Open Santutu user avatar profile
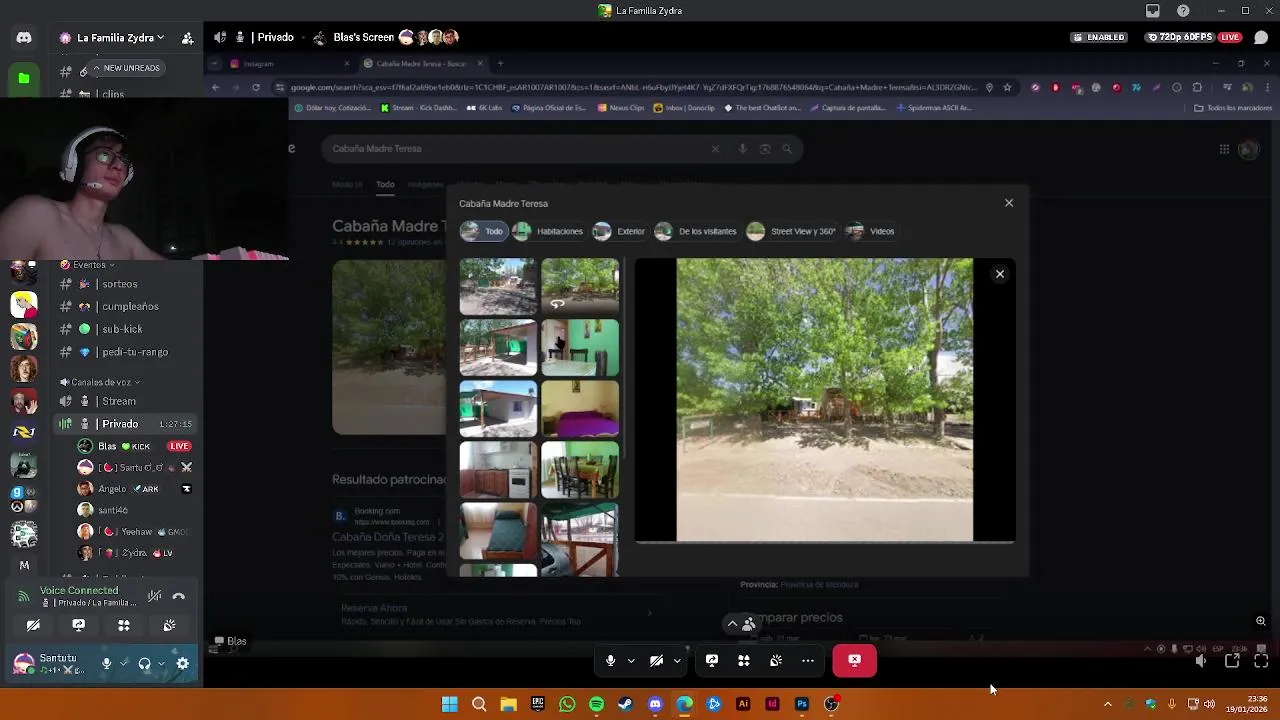This screenshot has width=1280, height=720. [24, 663]
